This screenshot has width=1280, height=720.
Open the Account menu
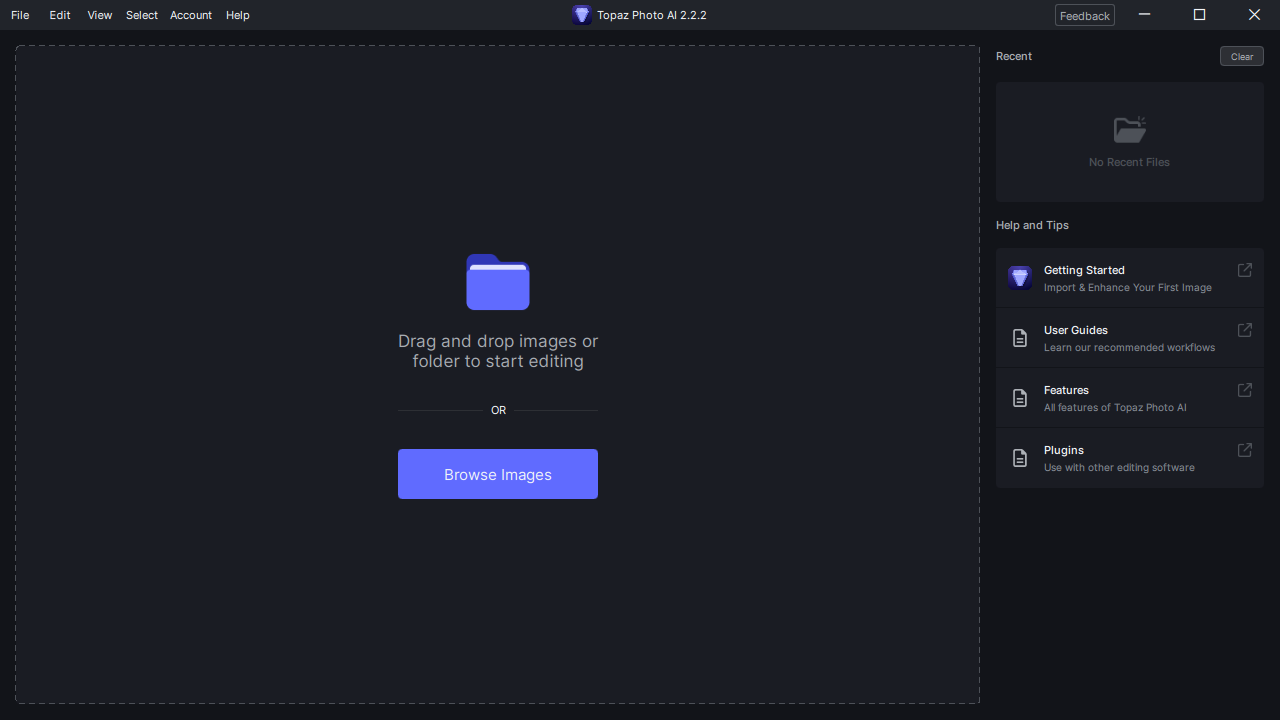(x=190, y=15)
